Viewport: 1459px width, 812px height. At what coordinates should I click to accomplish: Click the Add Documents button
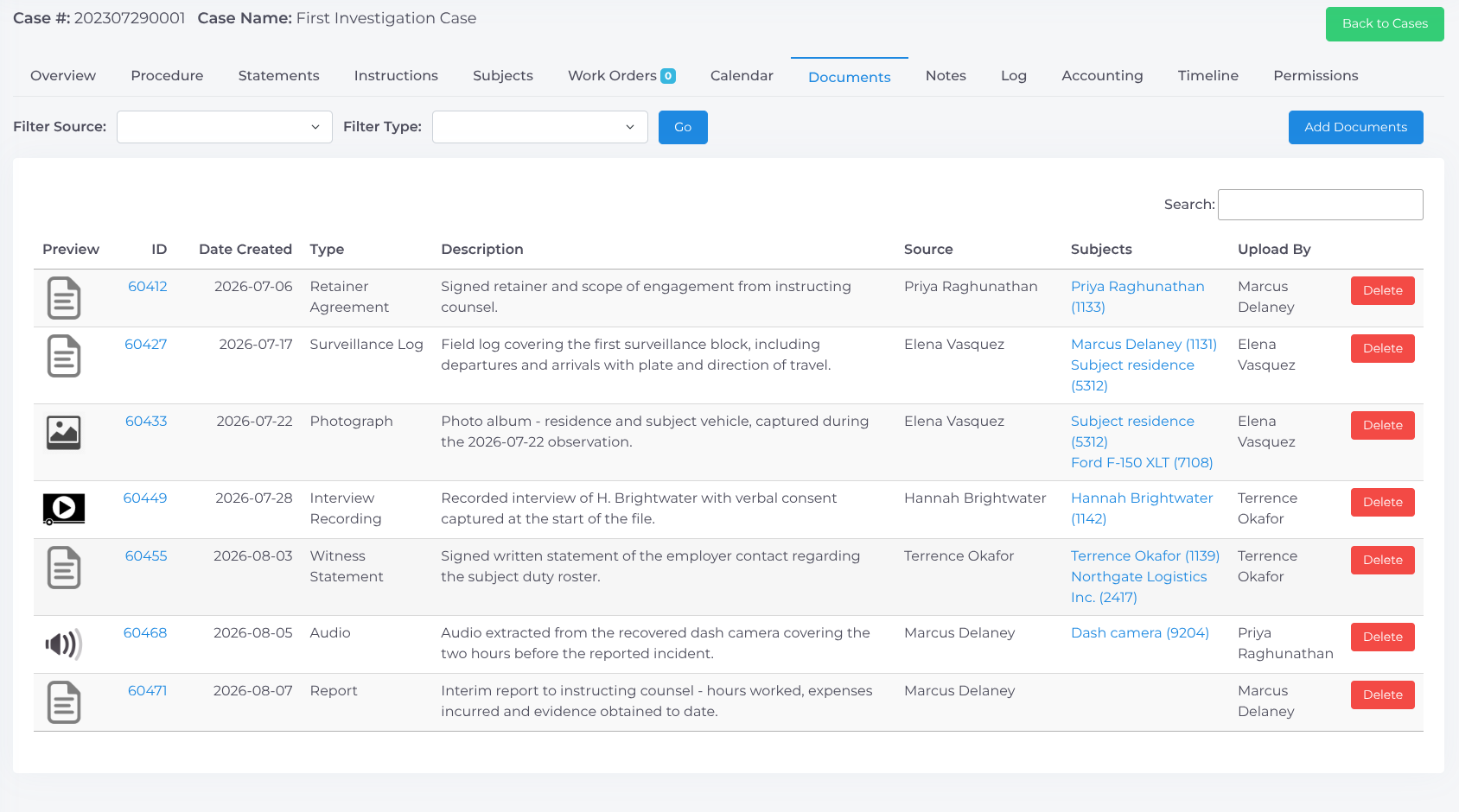[1355, 127]
